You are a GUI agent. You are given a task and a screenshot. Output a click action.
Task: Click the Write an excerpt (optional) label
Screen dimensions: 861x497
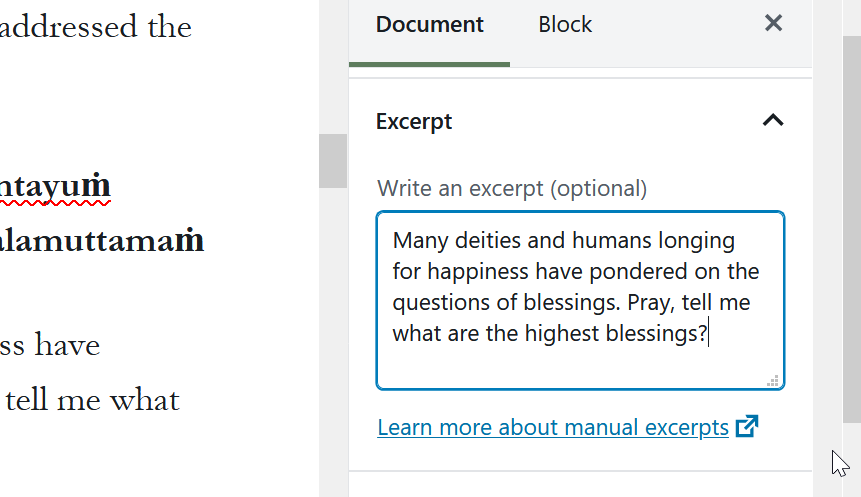(512, 188)
